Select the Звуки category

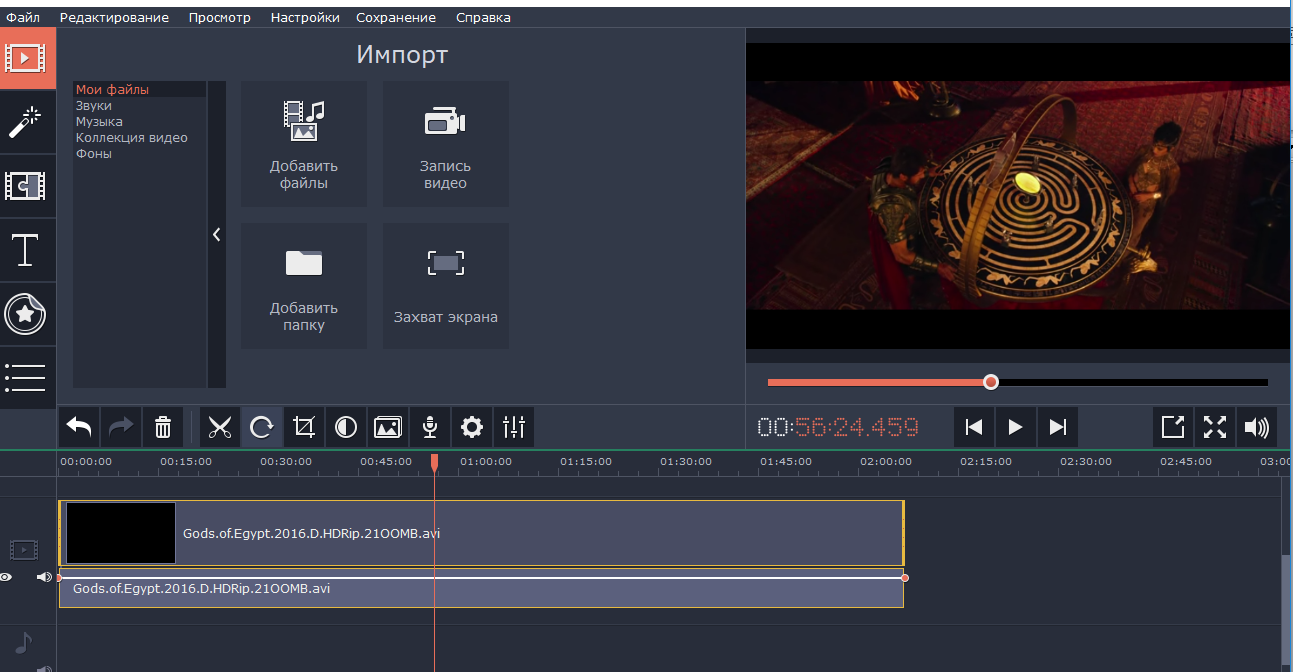point(140,106)
